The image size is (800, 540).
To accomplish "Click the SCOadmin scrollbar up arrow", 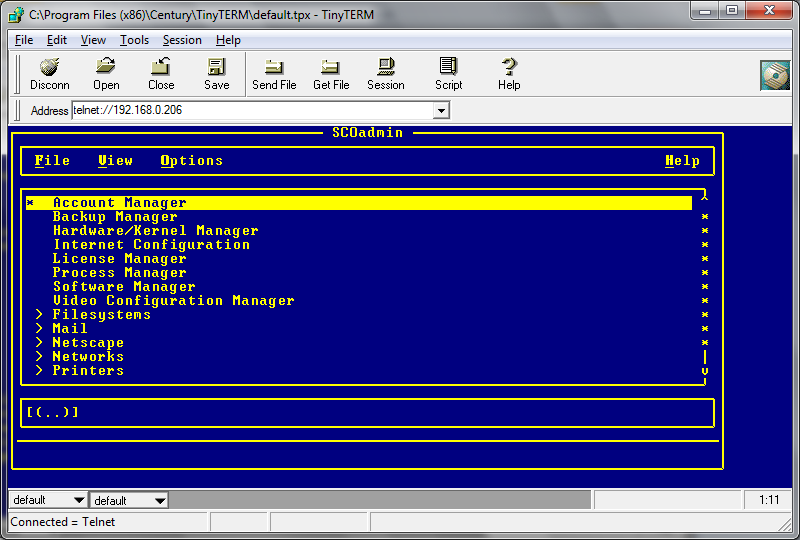I will coord(705,195).
